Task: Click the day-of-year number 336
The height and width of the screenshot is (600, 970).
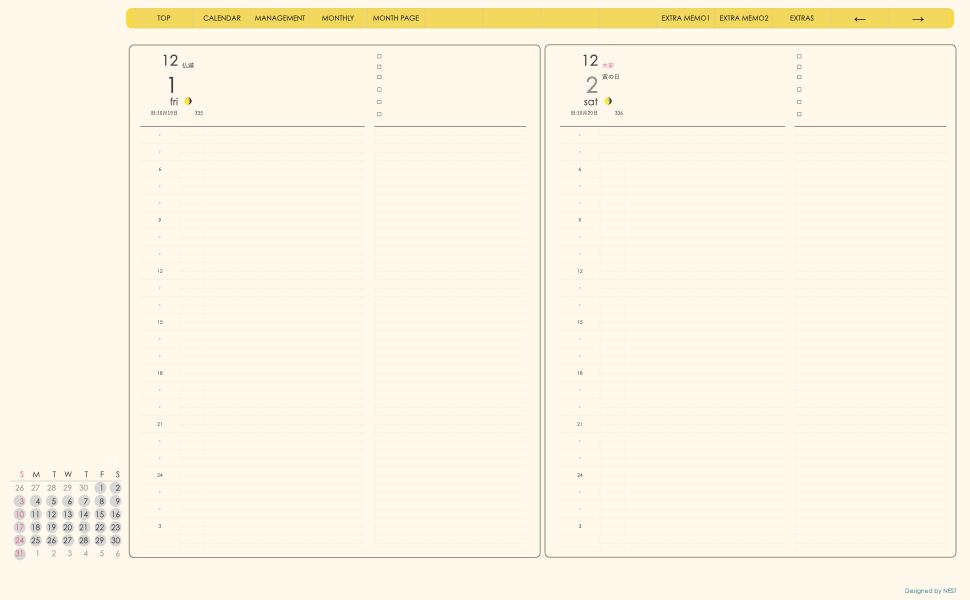Action: click(x=619, y=113)
